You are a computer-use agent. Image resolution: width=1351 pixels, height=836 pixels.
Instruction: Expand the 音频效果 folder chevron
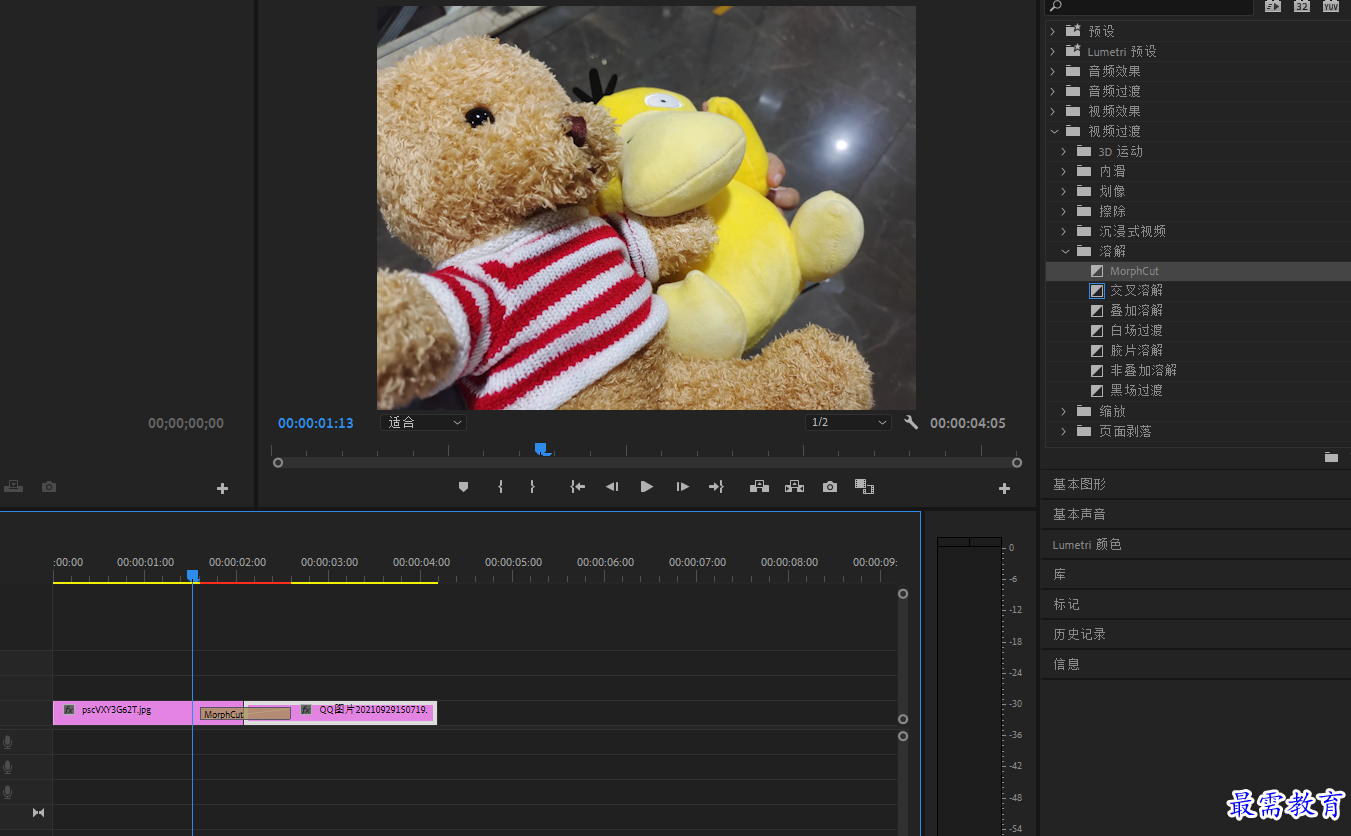click(1053, 71)
